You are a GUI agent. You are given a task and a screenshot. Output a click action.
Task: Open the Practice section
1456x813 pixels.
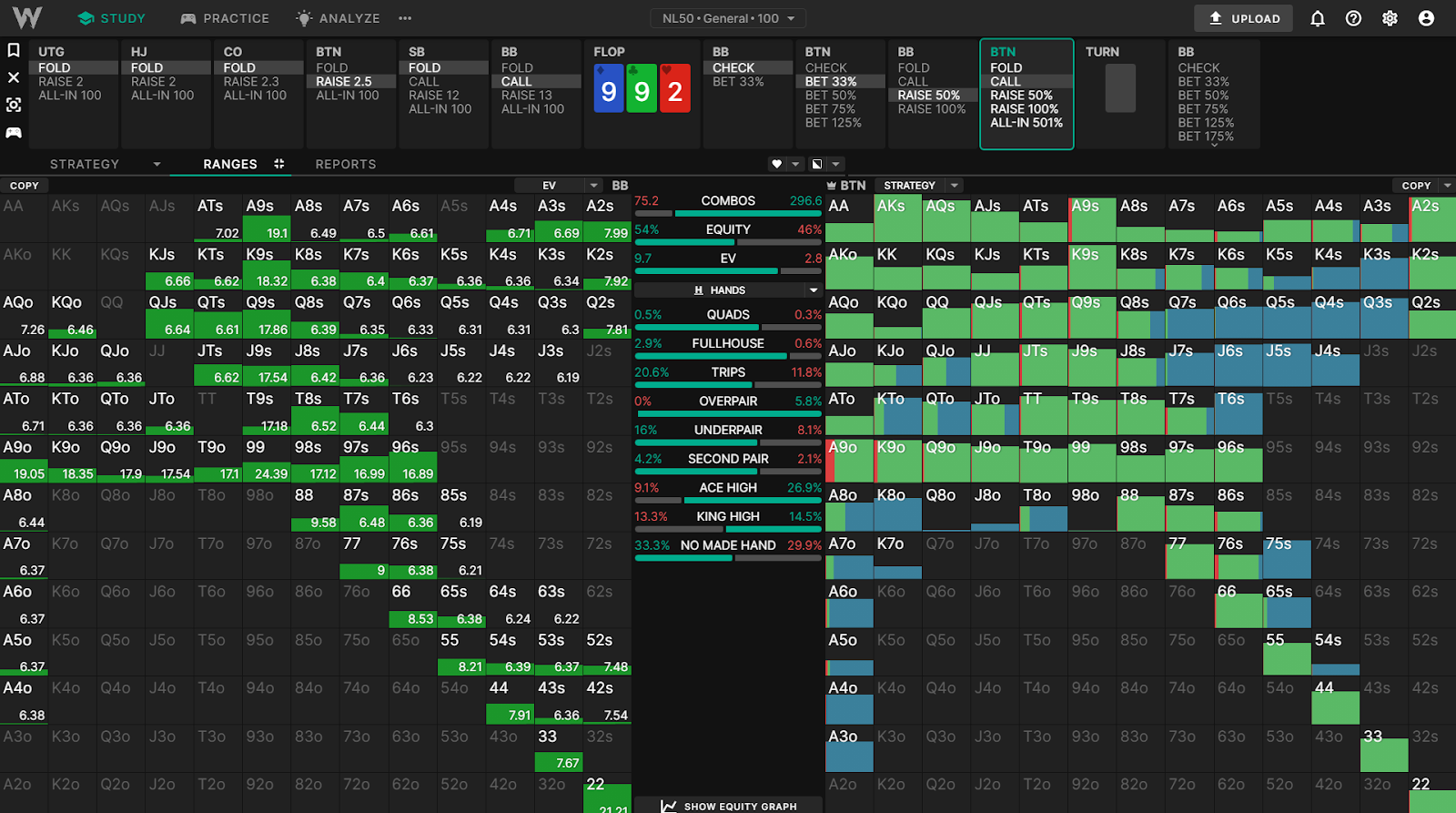(x=225, y=18)
